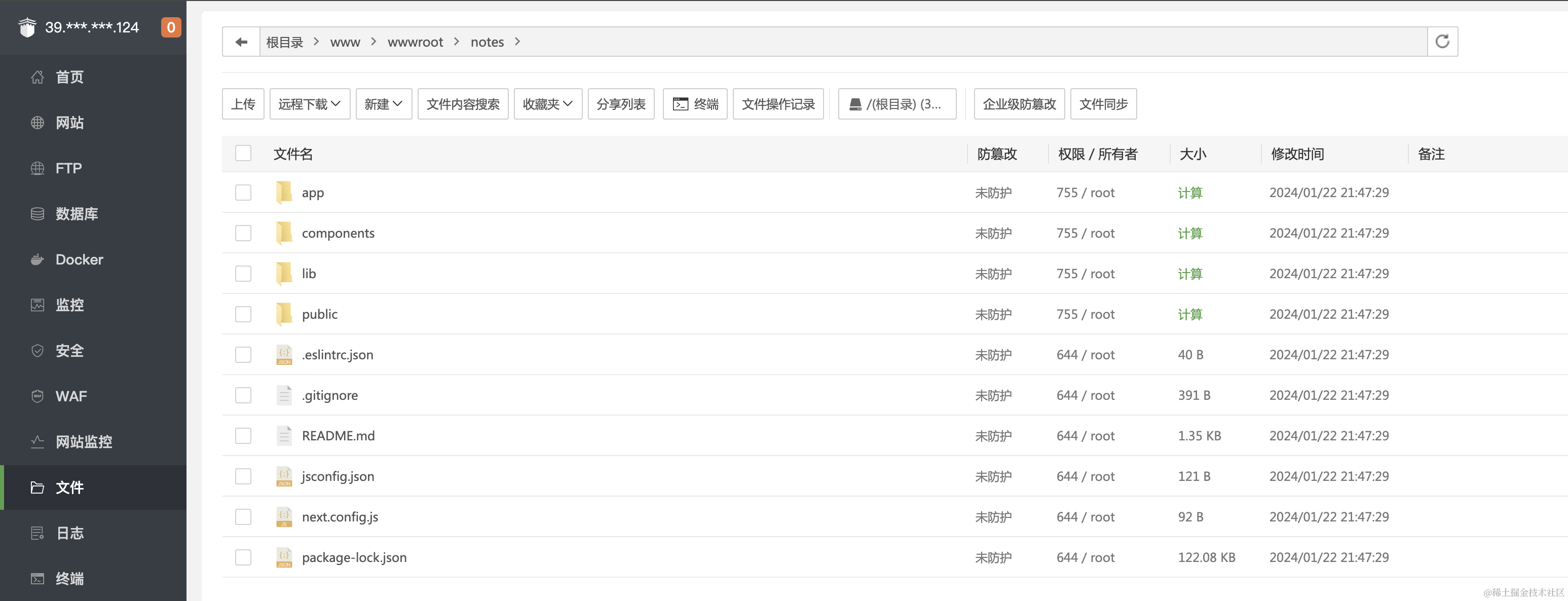
Task: Open the 新建 dropdown menu
Action: tap(384, 104)
